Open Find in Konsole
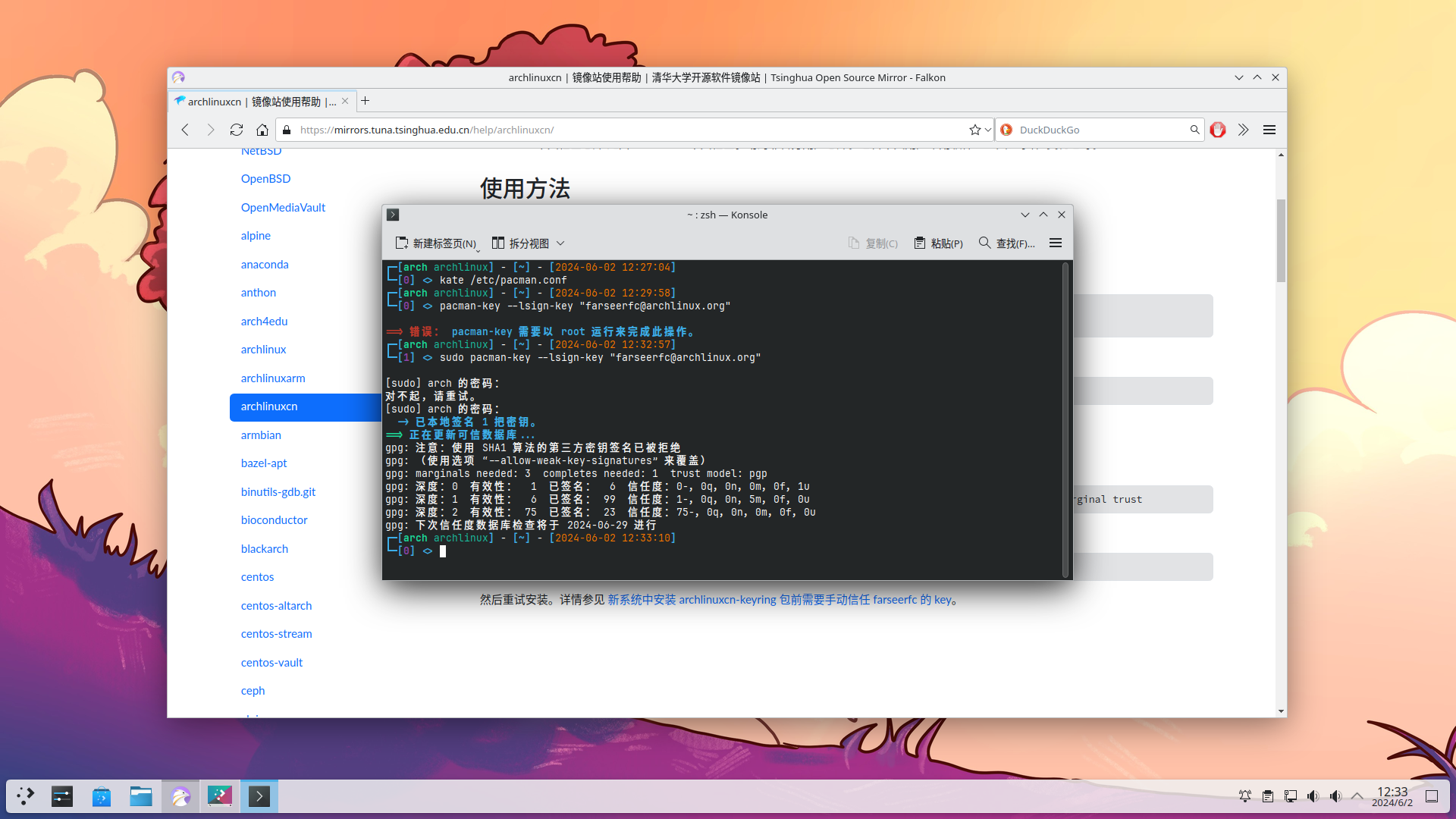Viewport: 1456px width, 819px height. [x=1006, y=243]
